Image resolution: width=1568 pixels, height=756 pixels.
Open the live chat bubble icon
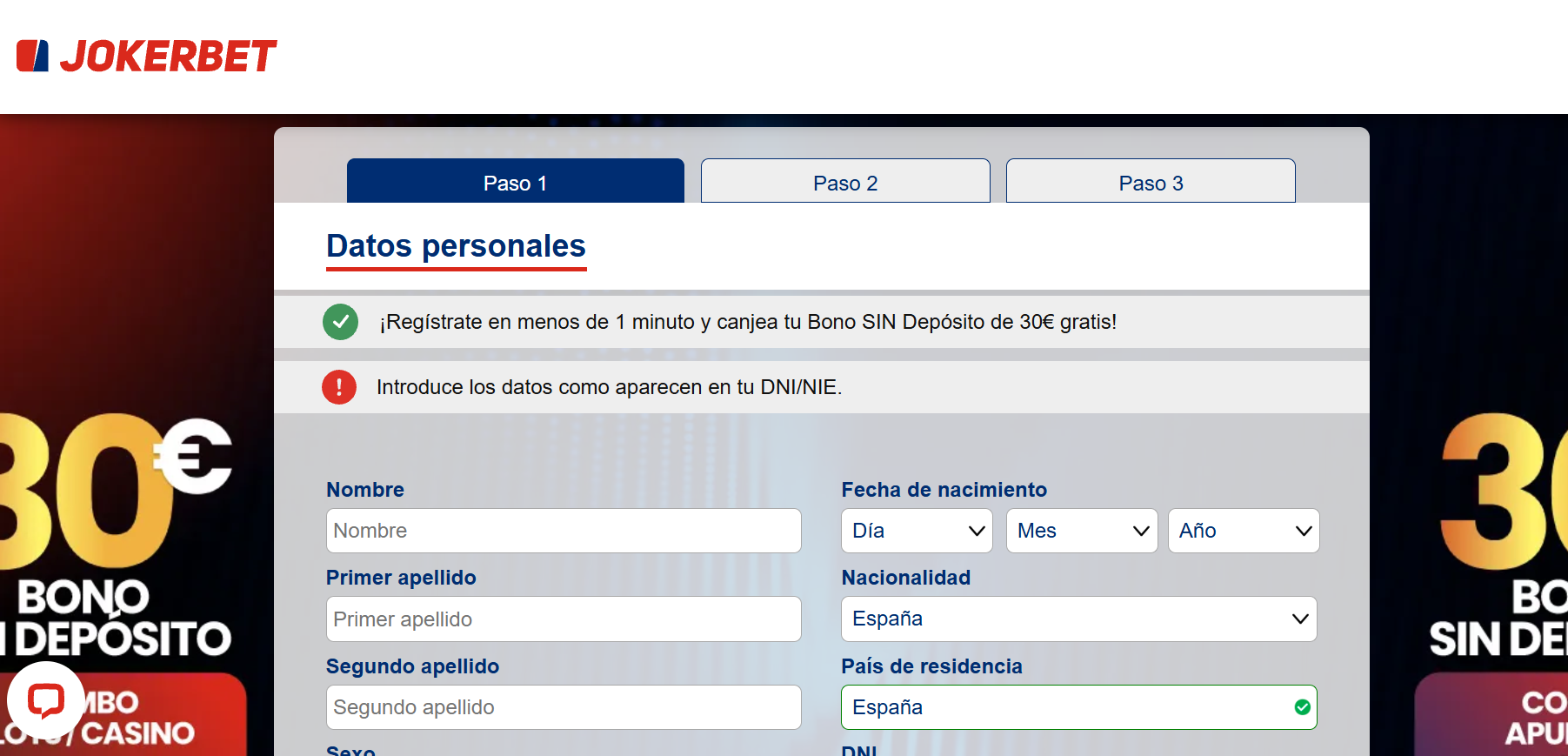(46, 700)
